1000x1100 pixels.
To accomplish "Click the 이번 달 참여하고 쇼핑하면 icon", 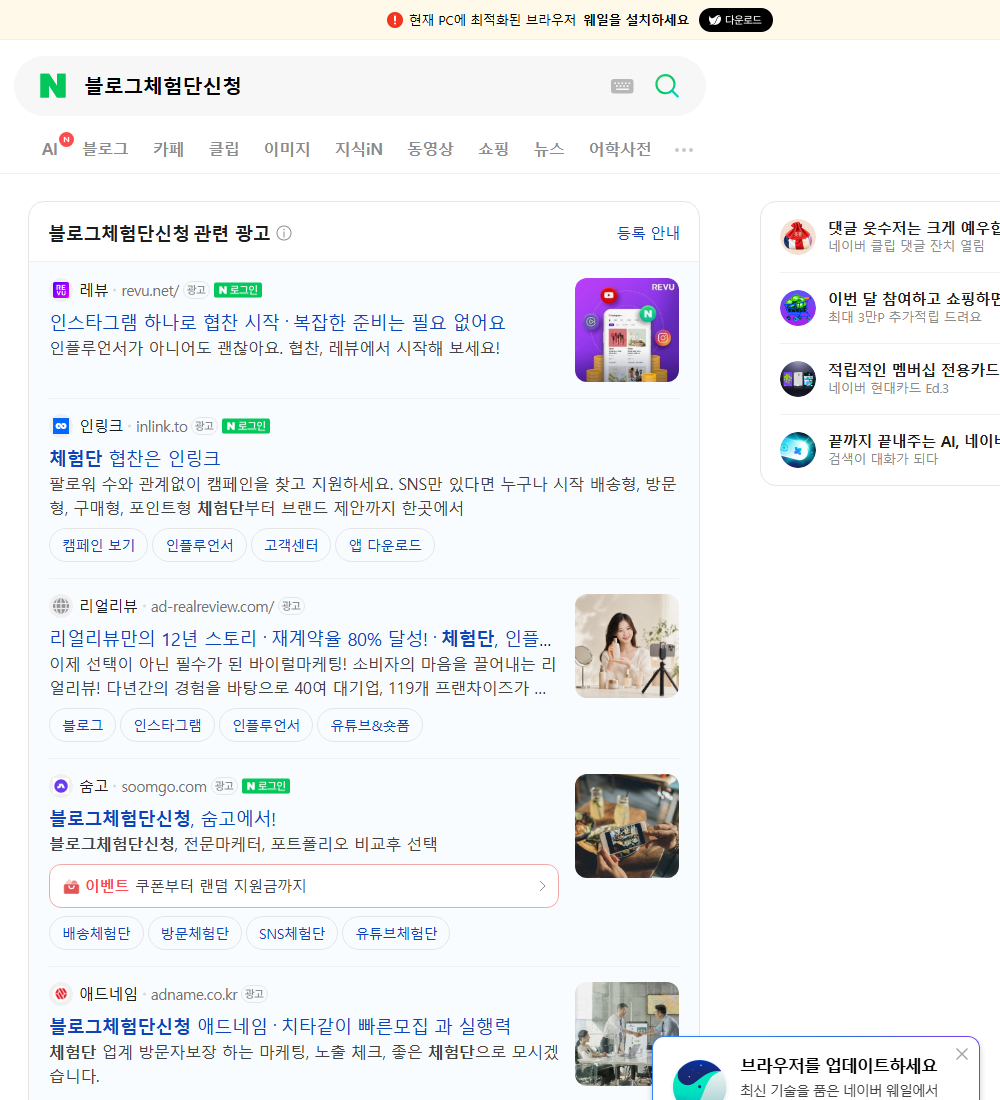I will pyautogui.click(x=798, y=307).
